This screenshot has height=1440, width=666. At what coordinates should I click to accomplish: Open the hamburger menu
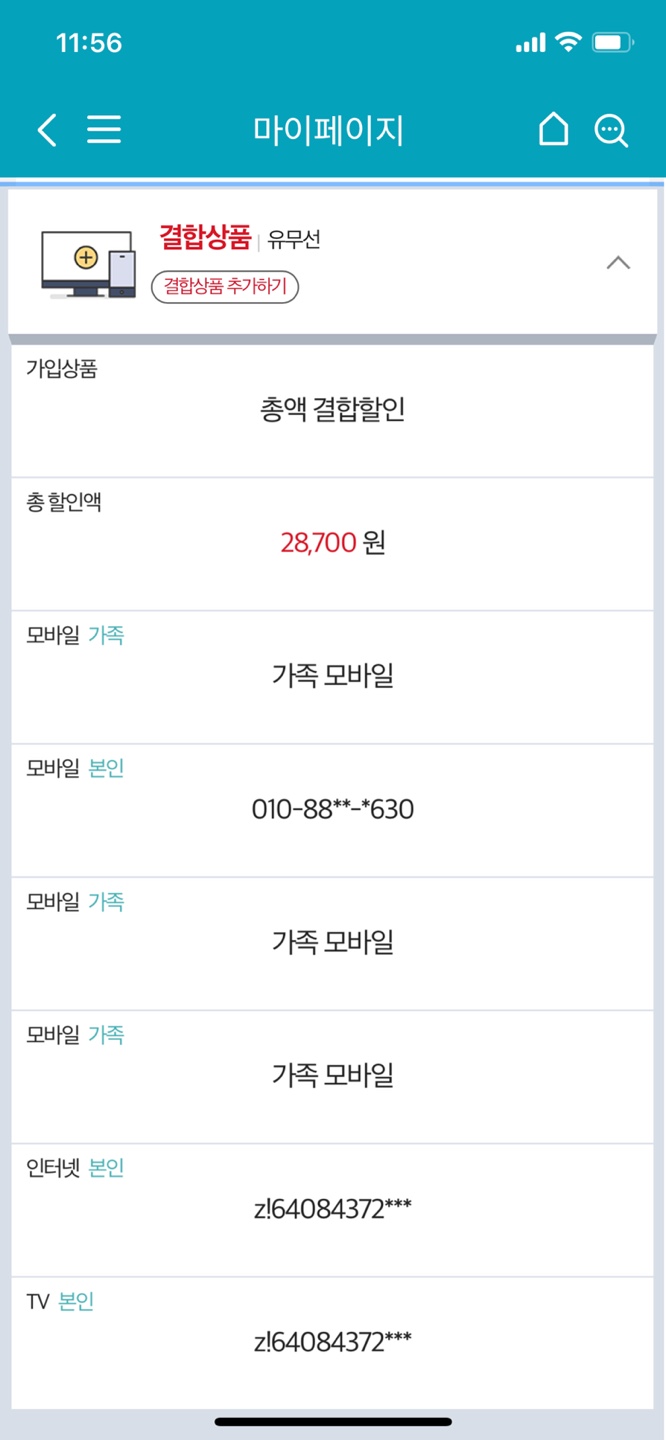104,130
